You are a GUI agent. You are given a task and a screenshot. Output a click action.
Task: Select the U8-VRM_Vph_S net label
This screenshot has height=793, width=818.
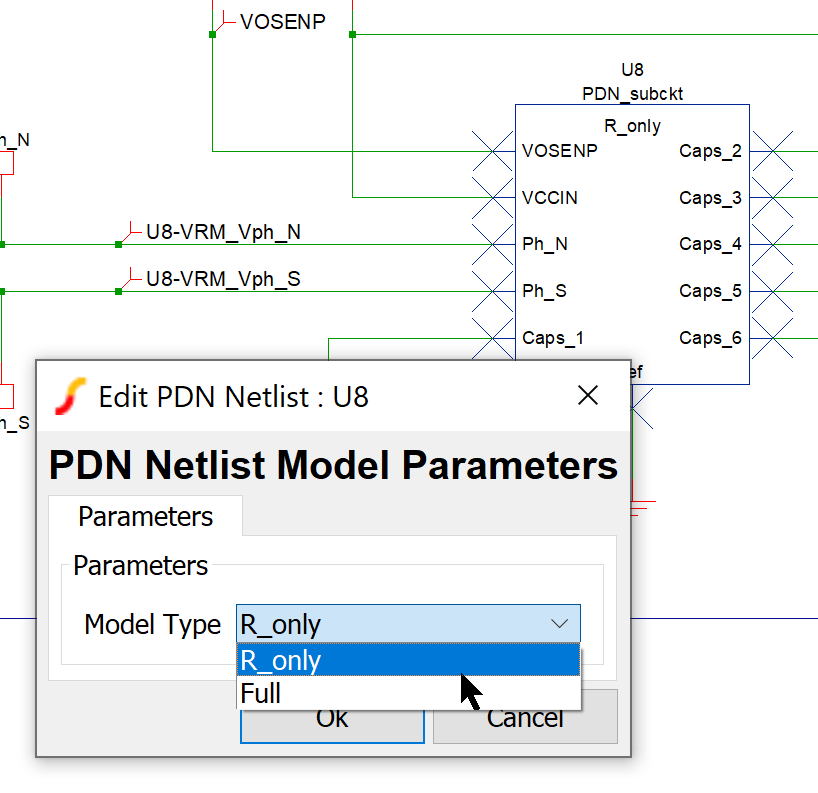click(223, 280)
